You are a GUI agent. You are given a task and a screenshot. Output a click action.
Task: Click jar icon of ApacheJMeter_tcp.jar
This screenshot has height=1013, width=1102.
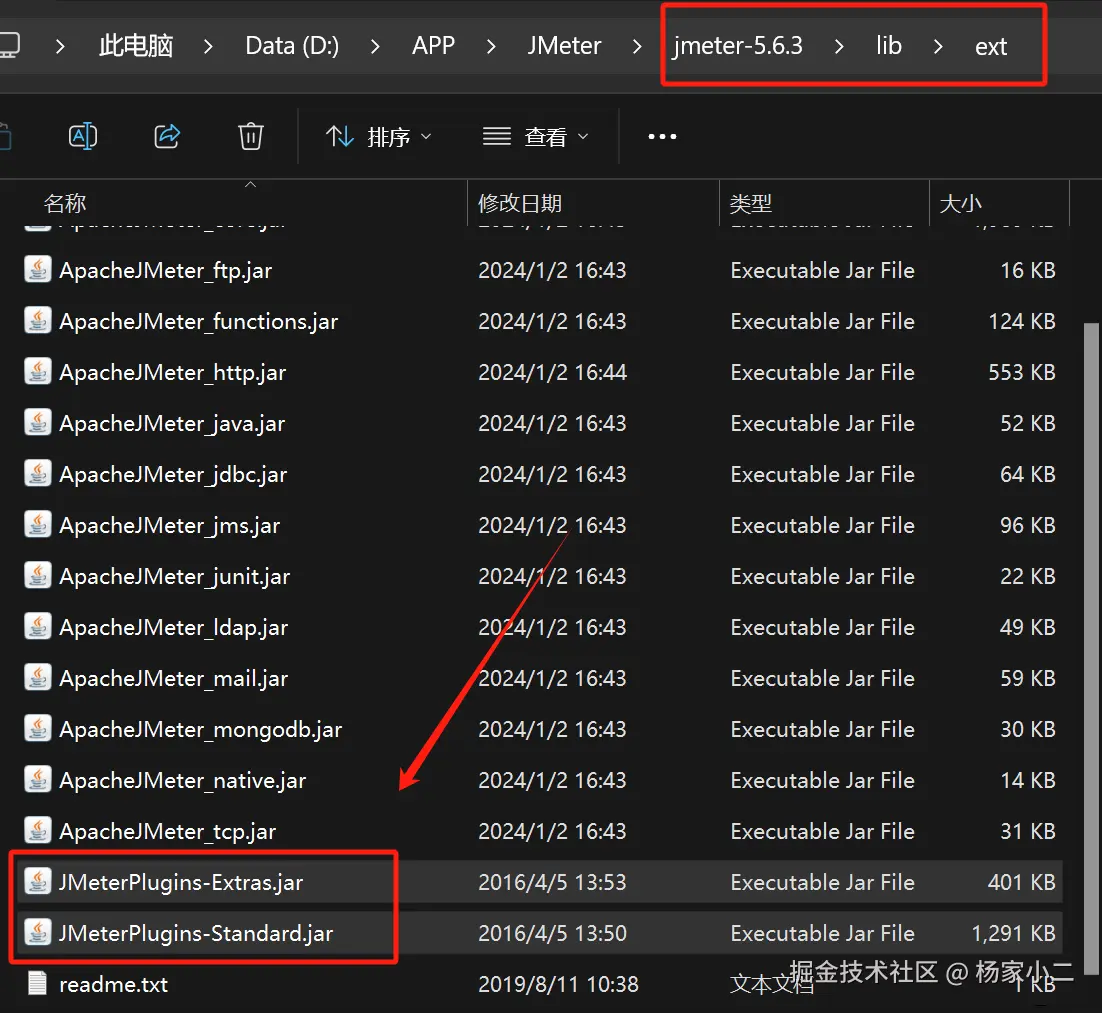click(x=38, y=830)
